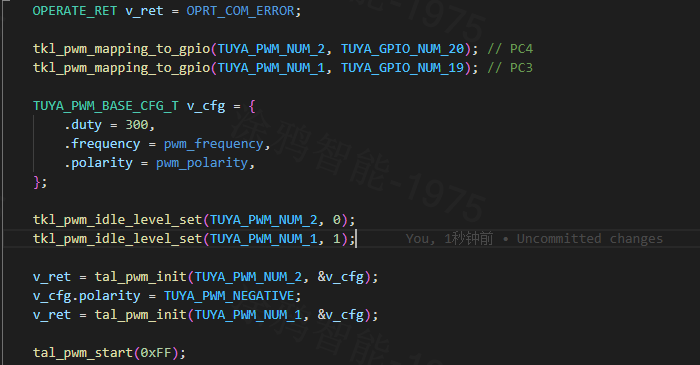The width and height of the screenshot is (700, 365).
Task: Click tal_pwm_start function call
Action: coord(83,353)
